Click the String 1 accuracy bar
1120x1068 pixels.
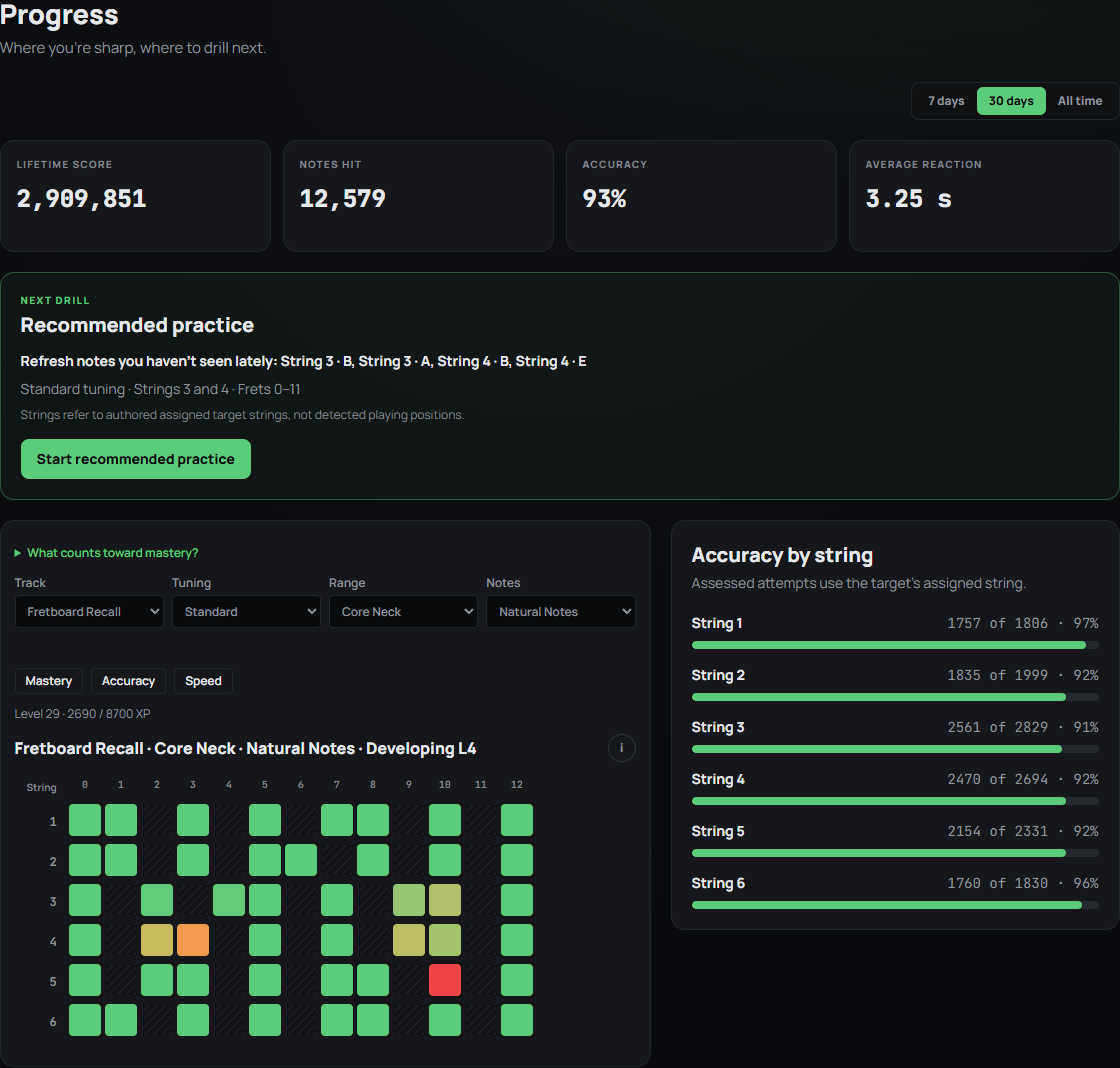(895, 645)
